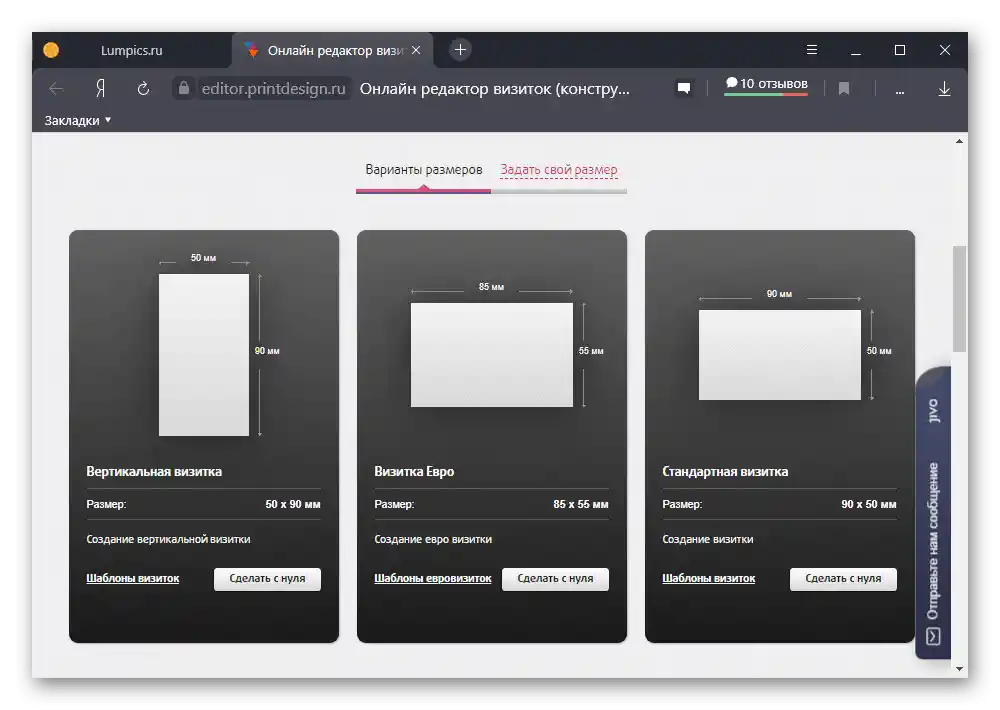The width and height of the screenshot is (1000, 710).
Task: Click the padlock site security icon
Action: click(x=184, y=88)
